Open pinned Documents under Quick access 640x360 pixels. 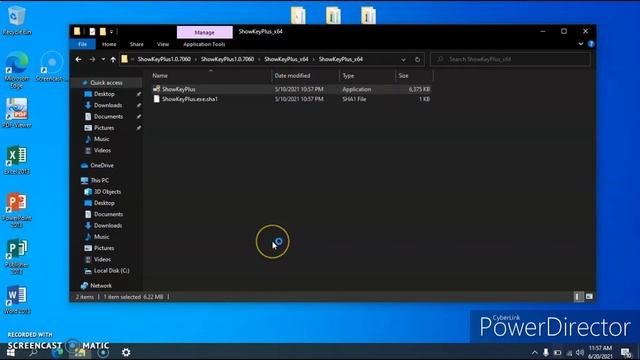tap(108, 116)
